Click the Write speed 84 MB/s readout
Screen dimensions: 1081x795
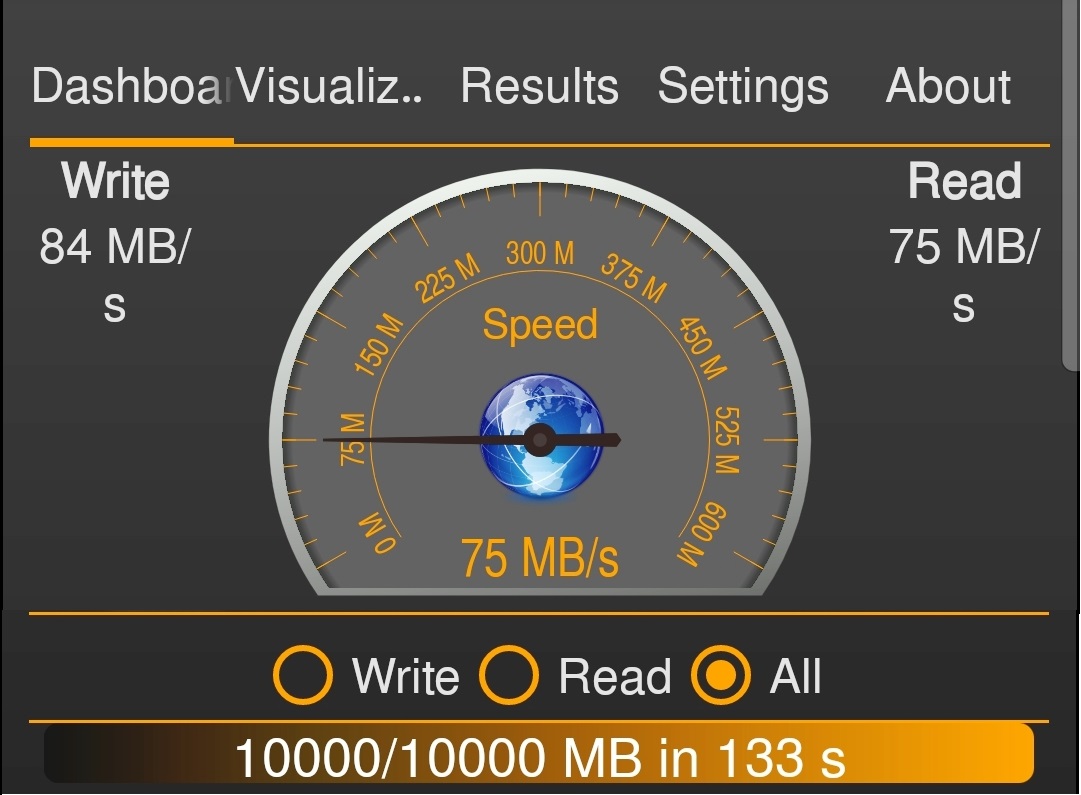(115, 274)
